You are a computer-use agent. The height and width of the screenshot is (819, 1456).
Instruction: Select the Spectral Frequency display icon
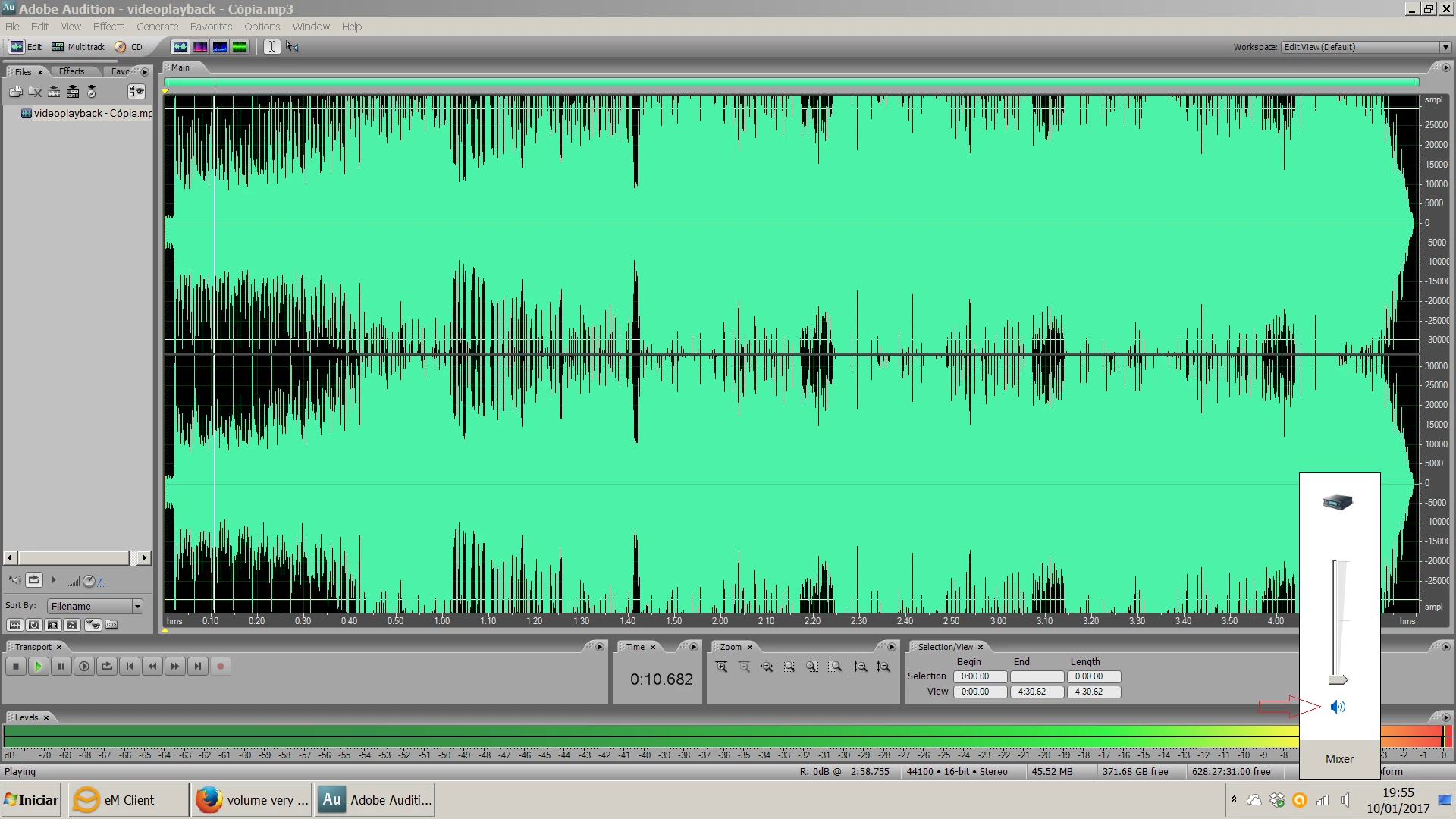(200, 47)
